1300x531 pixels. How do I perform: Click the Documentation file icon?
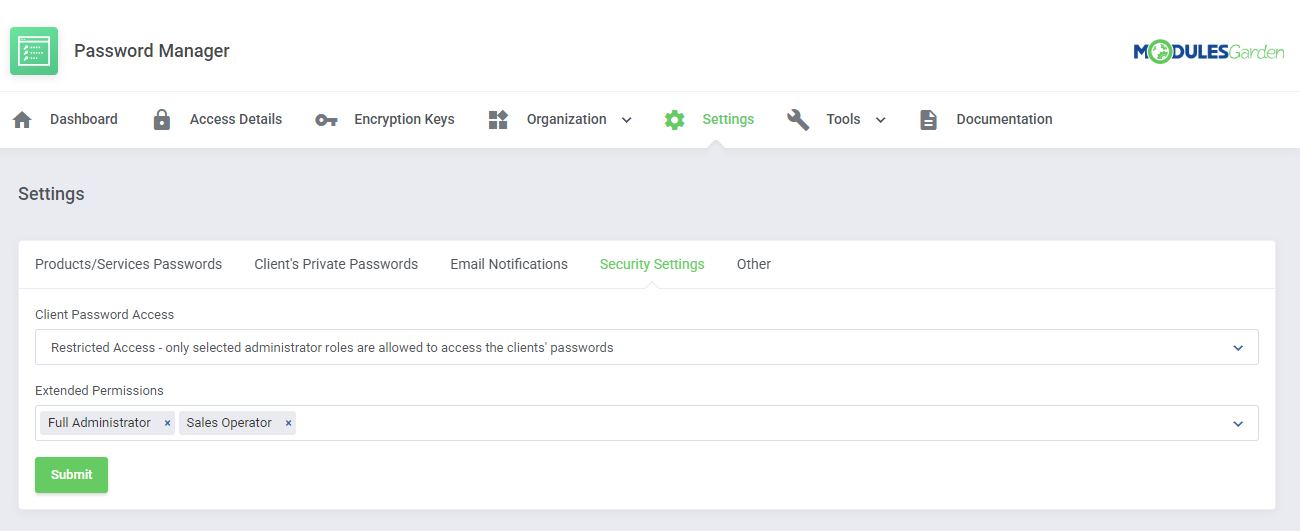(x=929, y=120)
